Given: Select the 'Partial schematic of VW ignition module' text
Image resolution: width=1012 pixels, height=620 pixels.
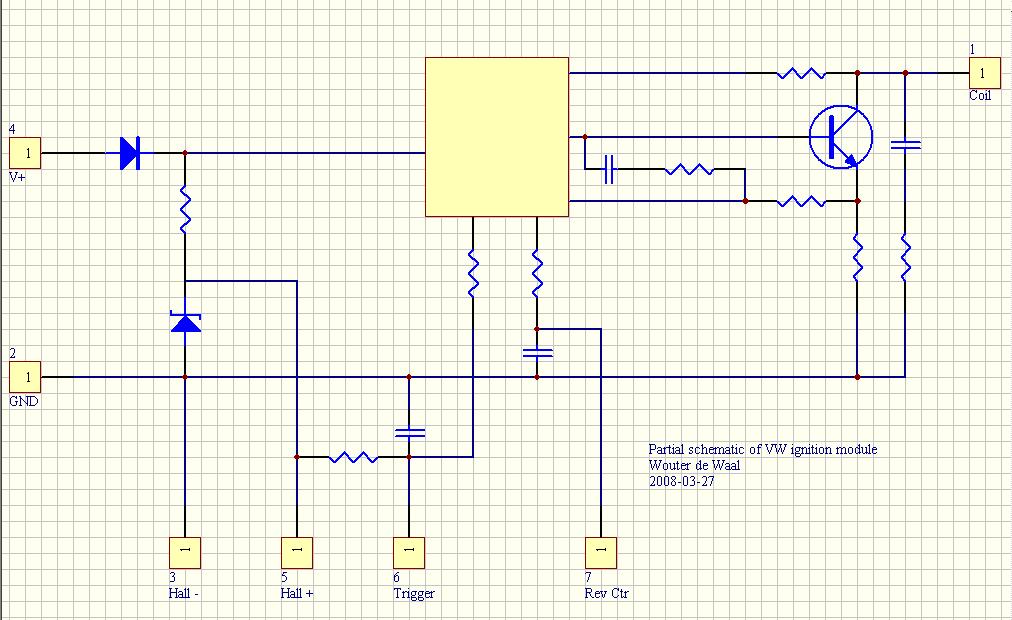Looking at the screenshot, I should pyautogui.click(x=762, y=450).
